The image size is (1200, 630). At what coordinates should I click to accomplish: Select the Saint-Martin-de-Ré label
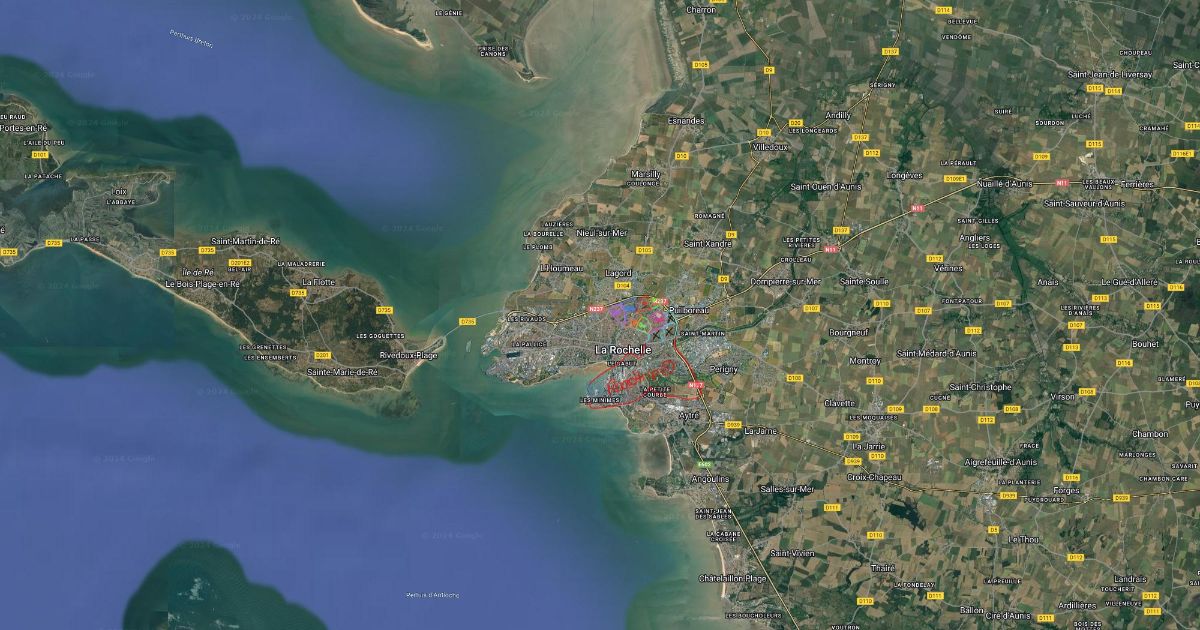pyautogui.click(x=246, y=241)
